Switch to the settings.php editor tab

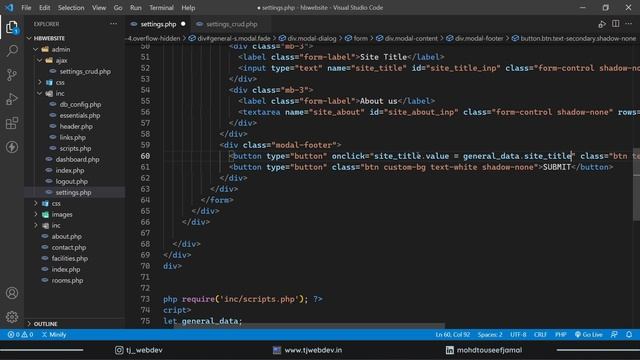(158, 24)
